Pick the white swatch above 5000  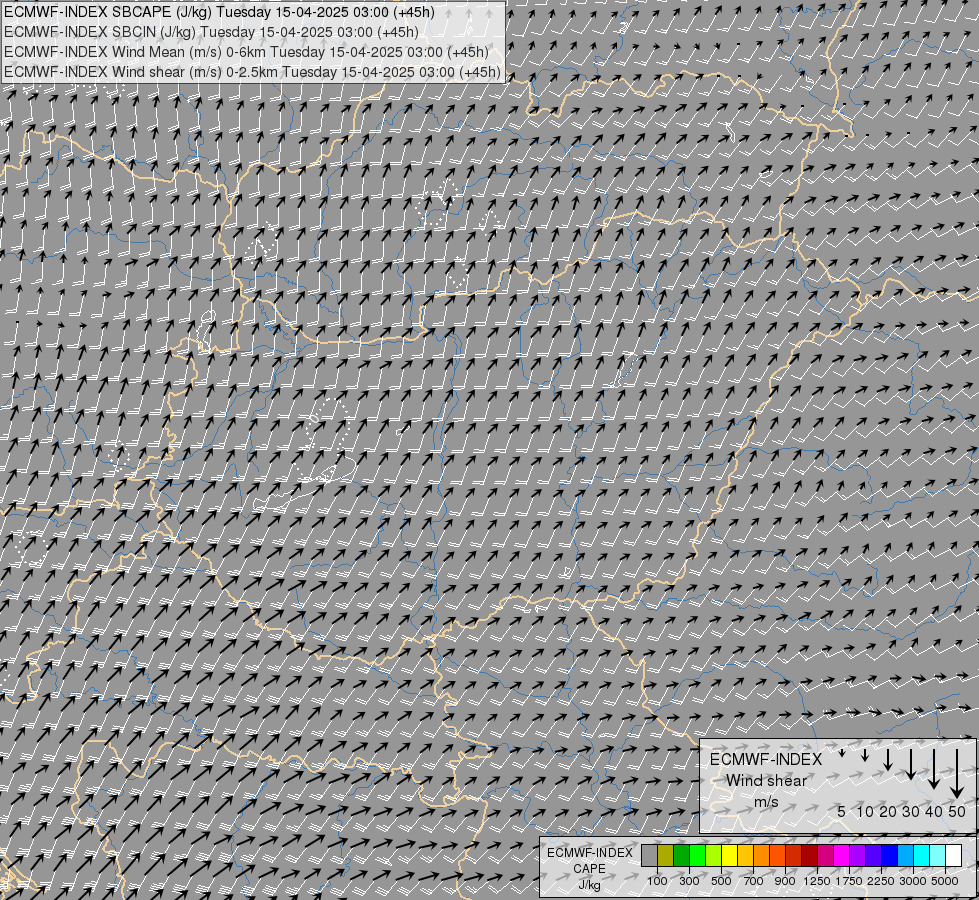tap(954, 856)
